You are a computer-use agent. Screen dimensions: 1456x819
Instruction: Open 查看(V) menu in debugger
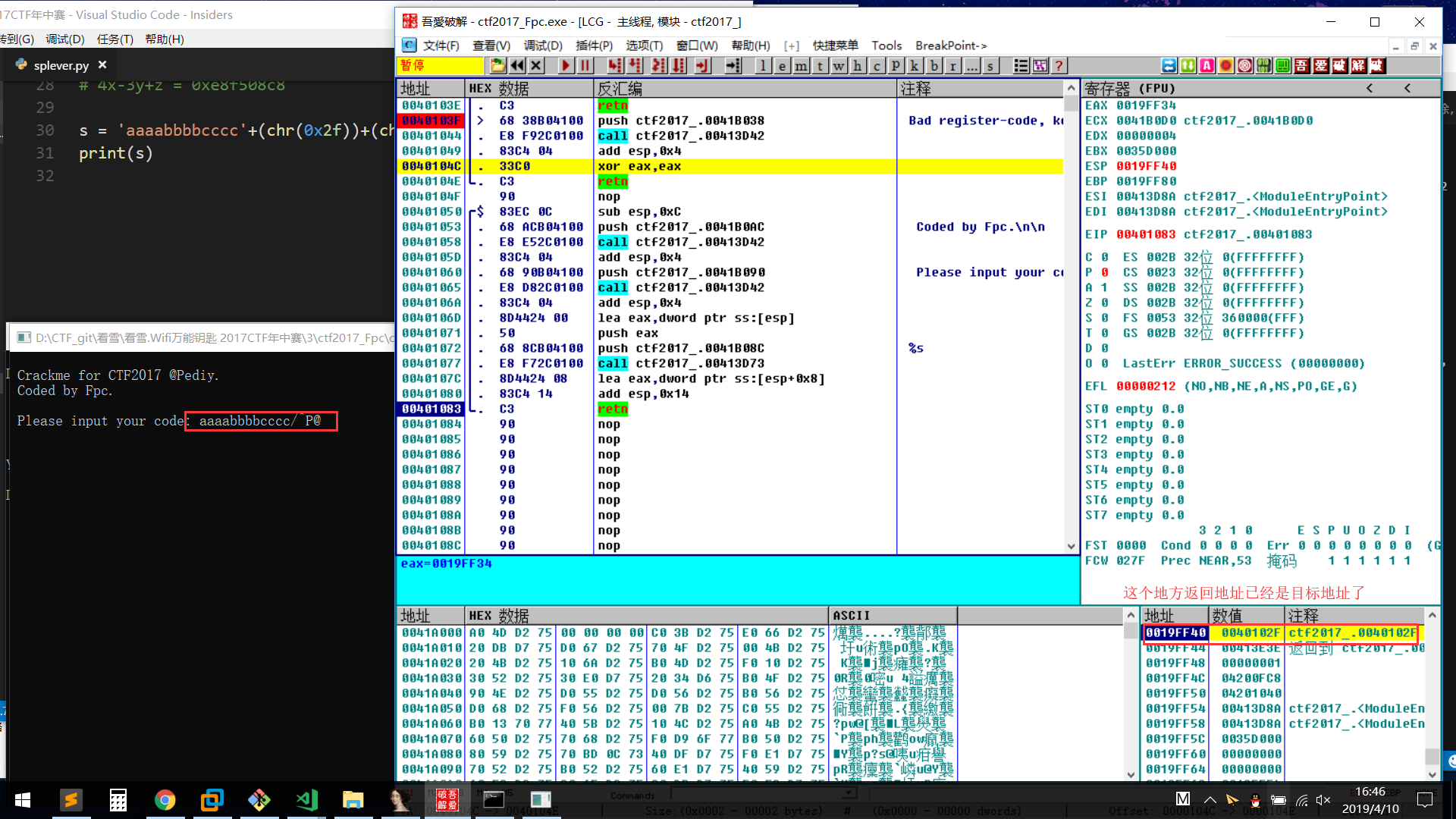coord(491,45)
